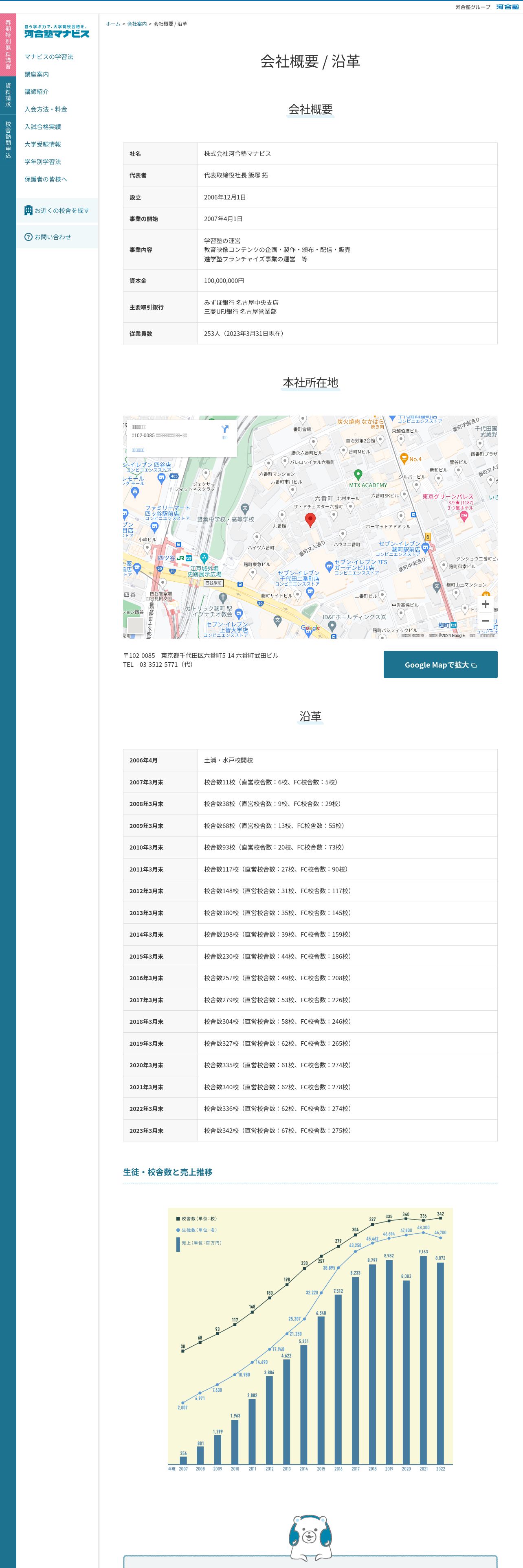Open 大学受験情報 menu item
Viewport: 523px width, 1568px height.
click(43, 144)
